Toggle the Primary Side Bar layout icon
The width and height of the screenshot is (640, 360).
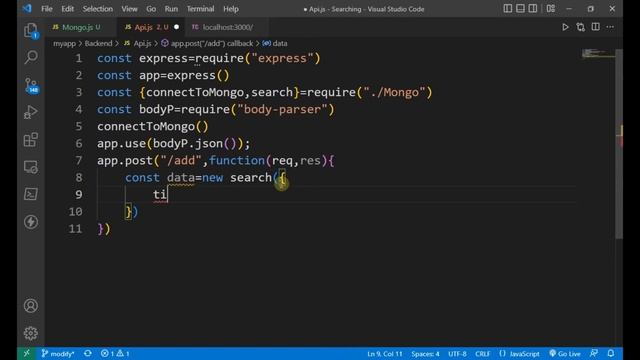pyautogui.click(x=508, y=9)
